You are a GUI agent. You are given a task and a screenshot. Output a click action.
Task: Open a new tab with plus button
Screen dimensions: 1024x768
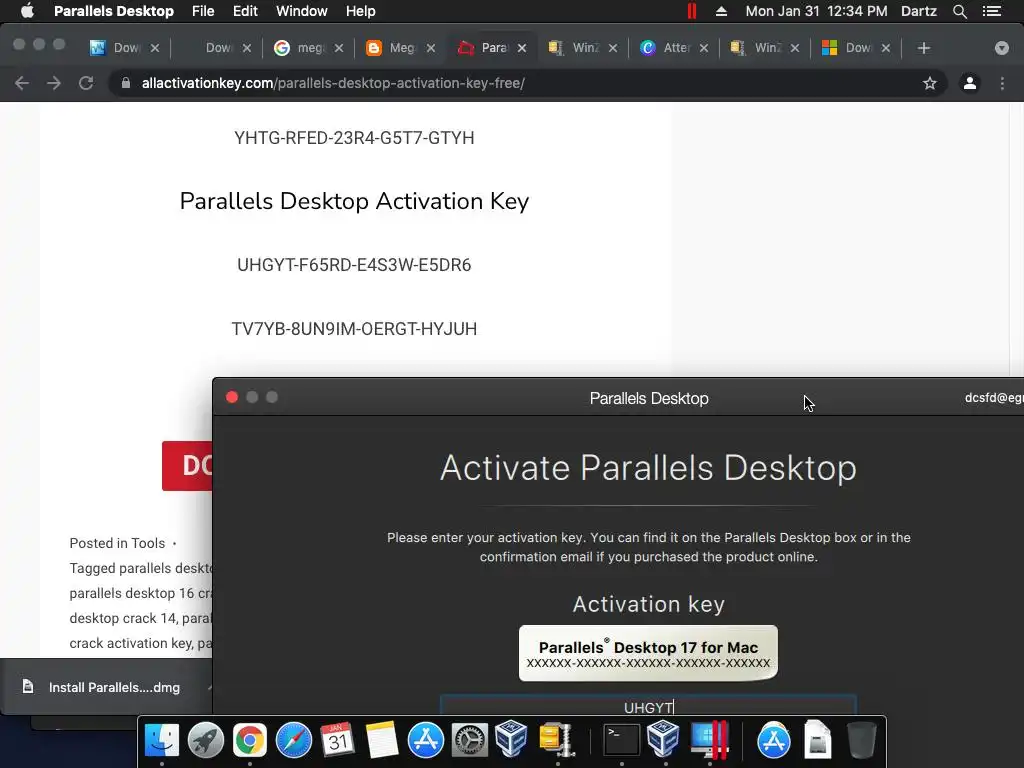[x=923, y=48]
